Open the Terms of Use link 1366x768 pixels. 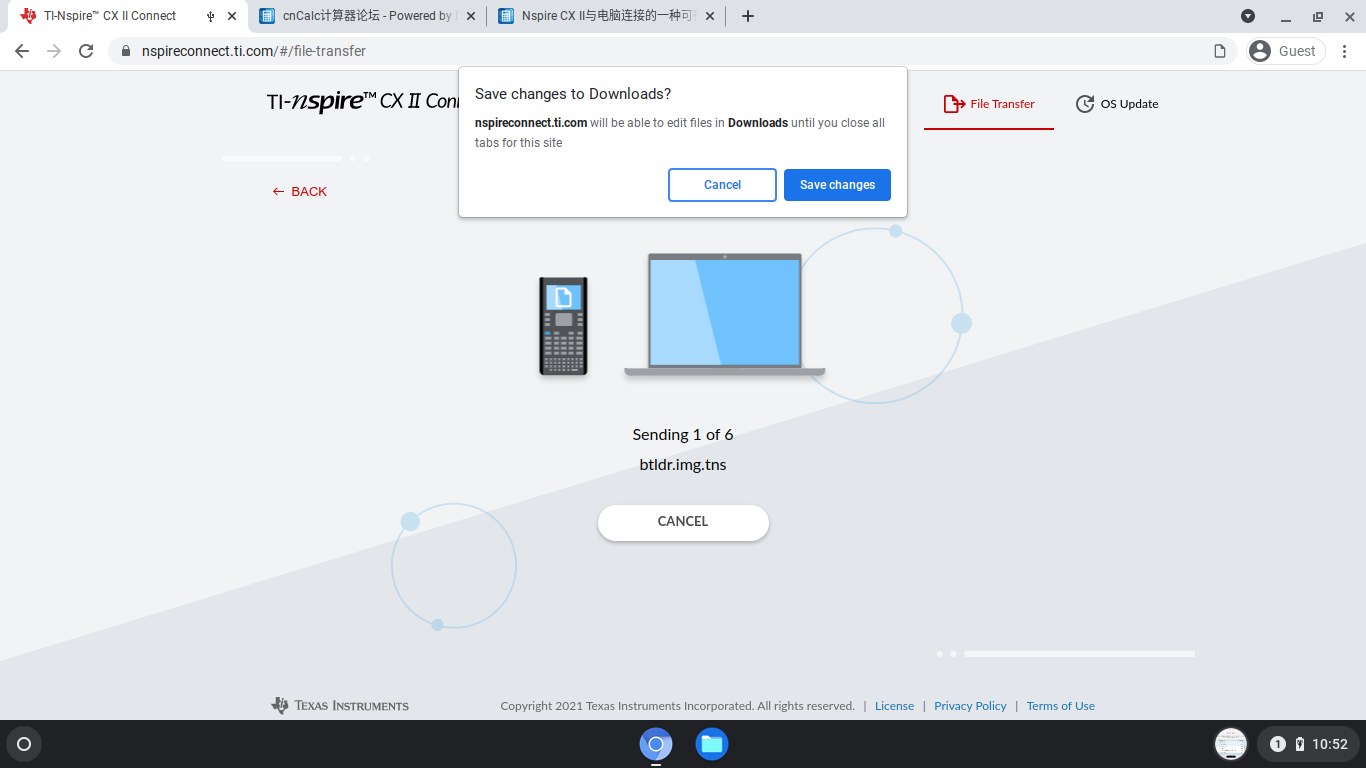click(x=1061, y=706)
